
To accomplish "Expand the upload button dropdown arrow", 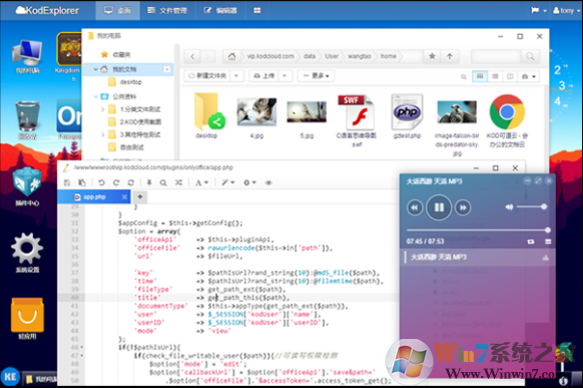I will pyautogui.click(x=284, y=76).
